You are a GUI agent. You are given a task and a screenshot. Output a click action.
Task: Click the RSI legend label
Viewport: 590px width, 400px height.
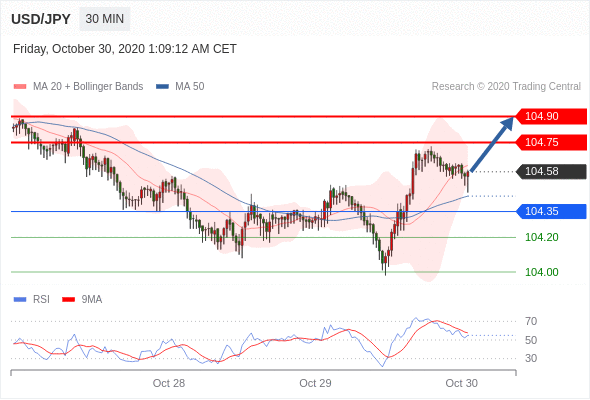click(41, 300)
